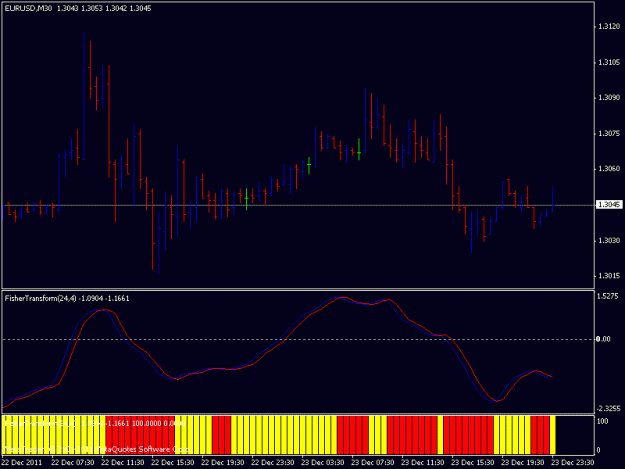
Task: Click the 100 label on histogram scale
Action: (x=603, y=421)
